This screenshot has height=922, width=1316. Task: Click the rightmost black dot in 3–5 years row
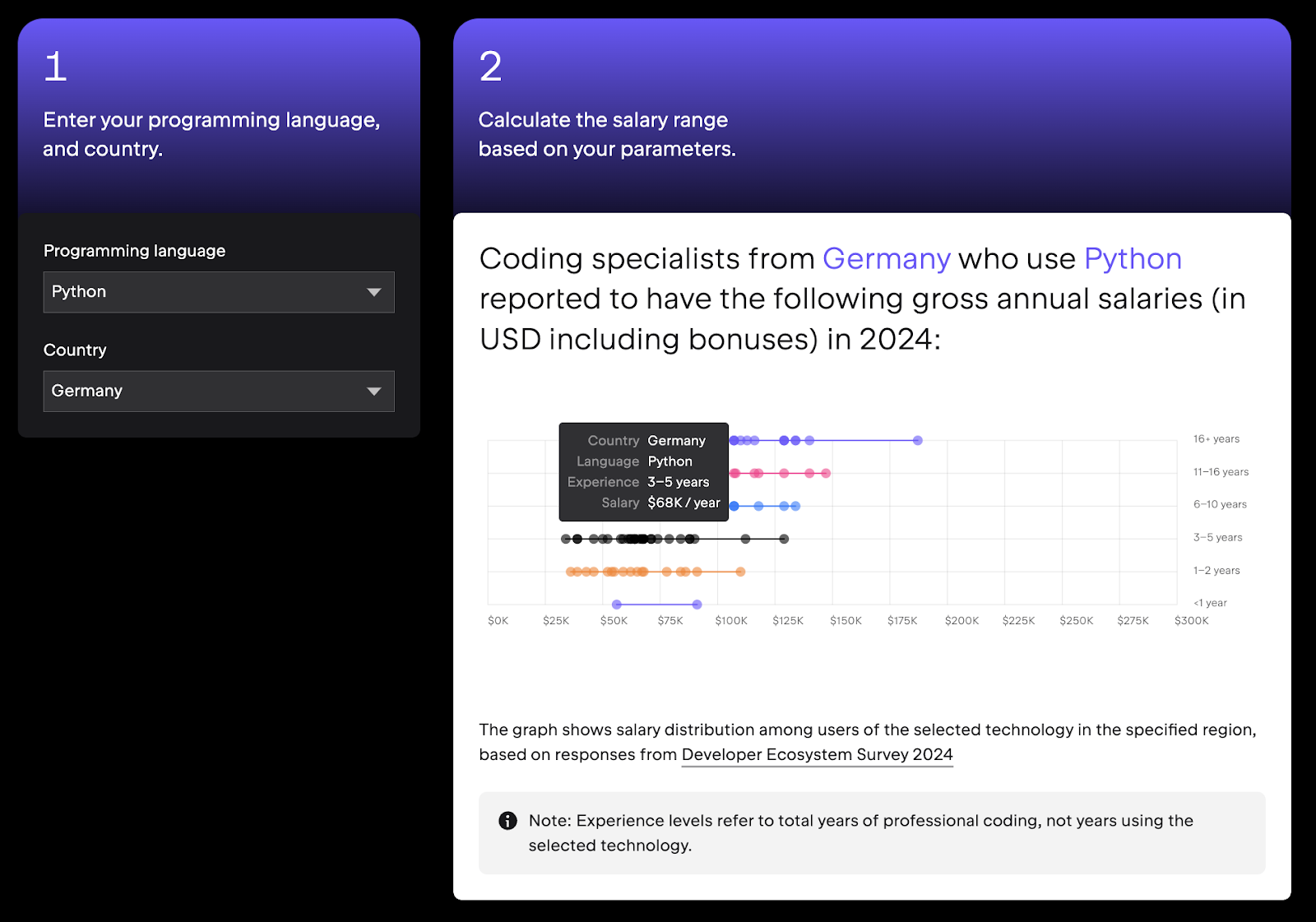point(784,539)
